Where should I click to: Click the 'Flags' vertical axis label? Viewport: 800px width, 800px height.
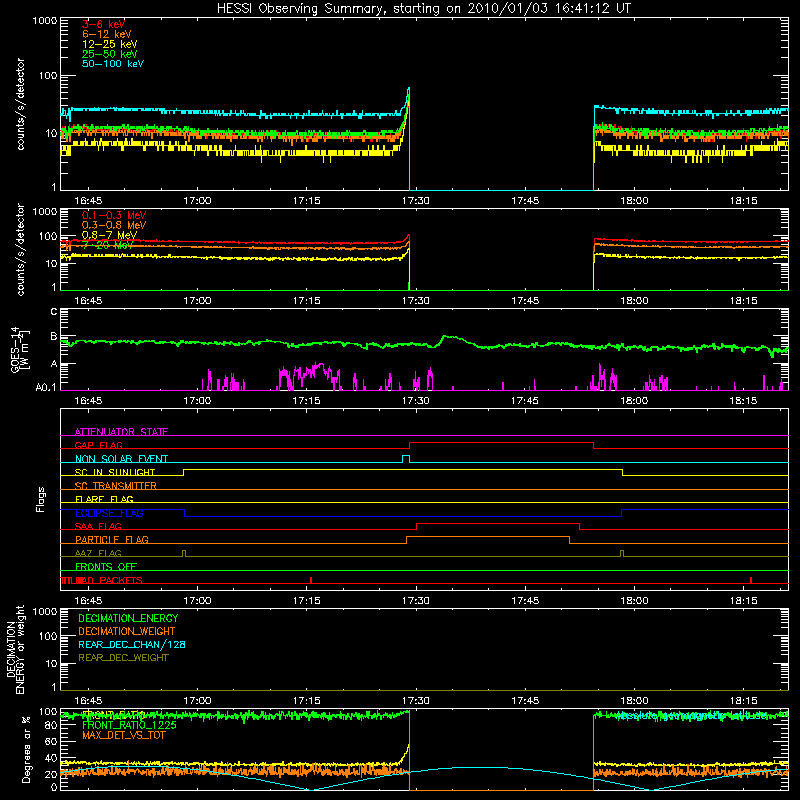pyautogui.click(x=41, y=499)
